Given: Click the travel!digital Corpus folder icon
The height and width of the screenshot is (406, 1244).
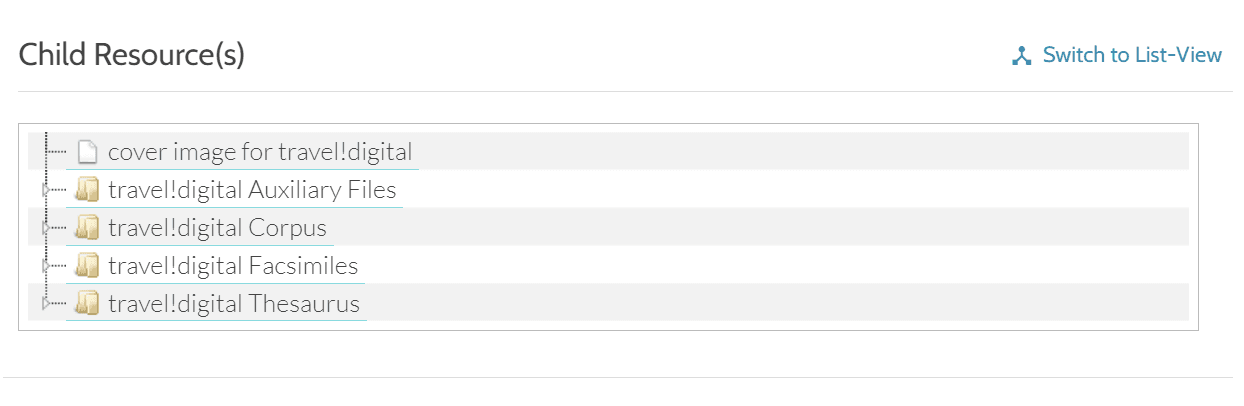Looking at the screenshot, I should (87, 228).
